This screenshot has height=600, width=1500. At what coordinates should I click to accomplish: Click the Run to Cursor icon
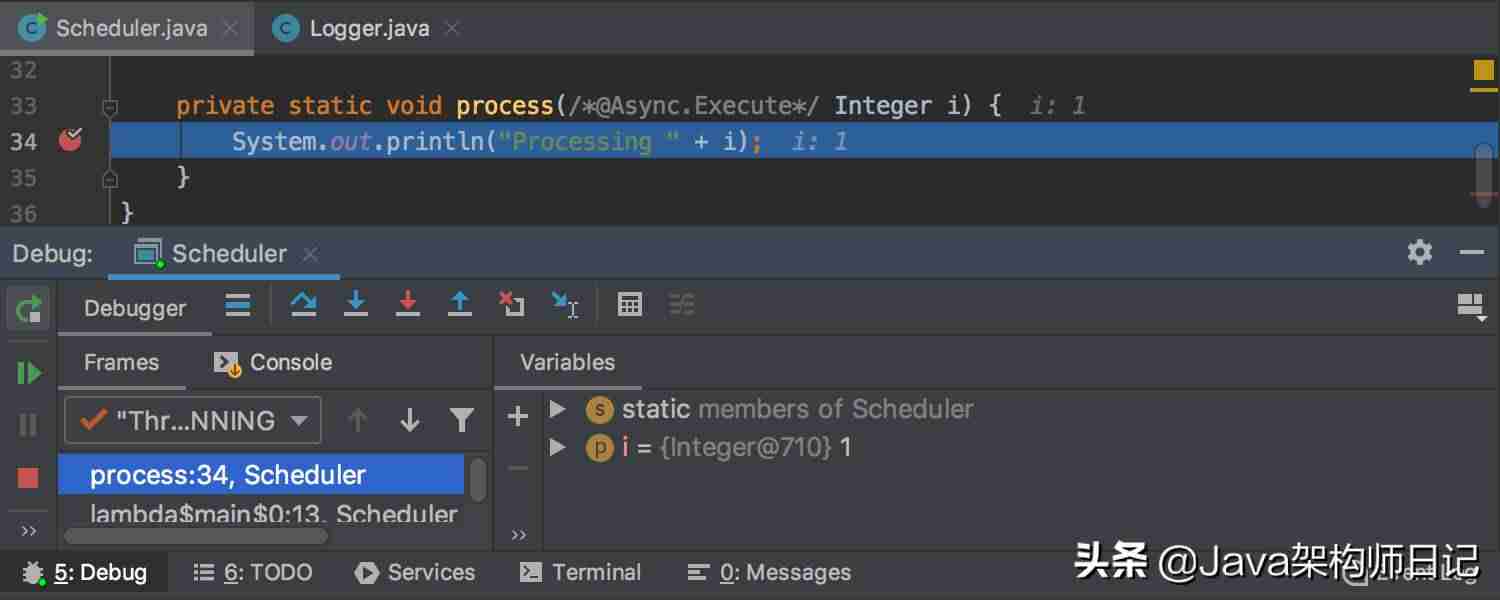565,304
